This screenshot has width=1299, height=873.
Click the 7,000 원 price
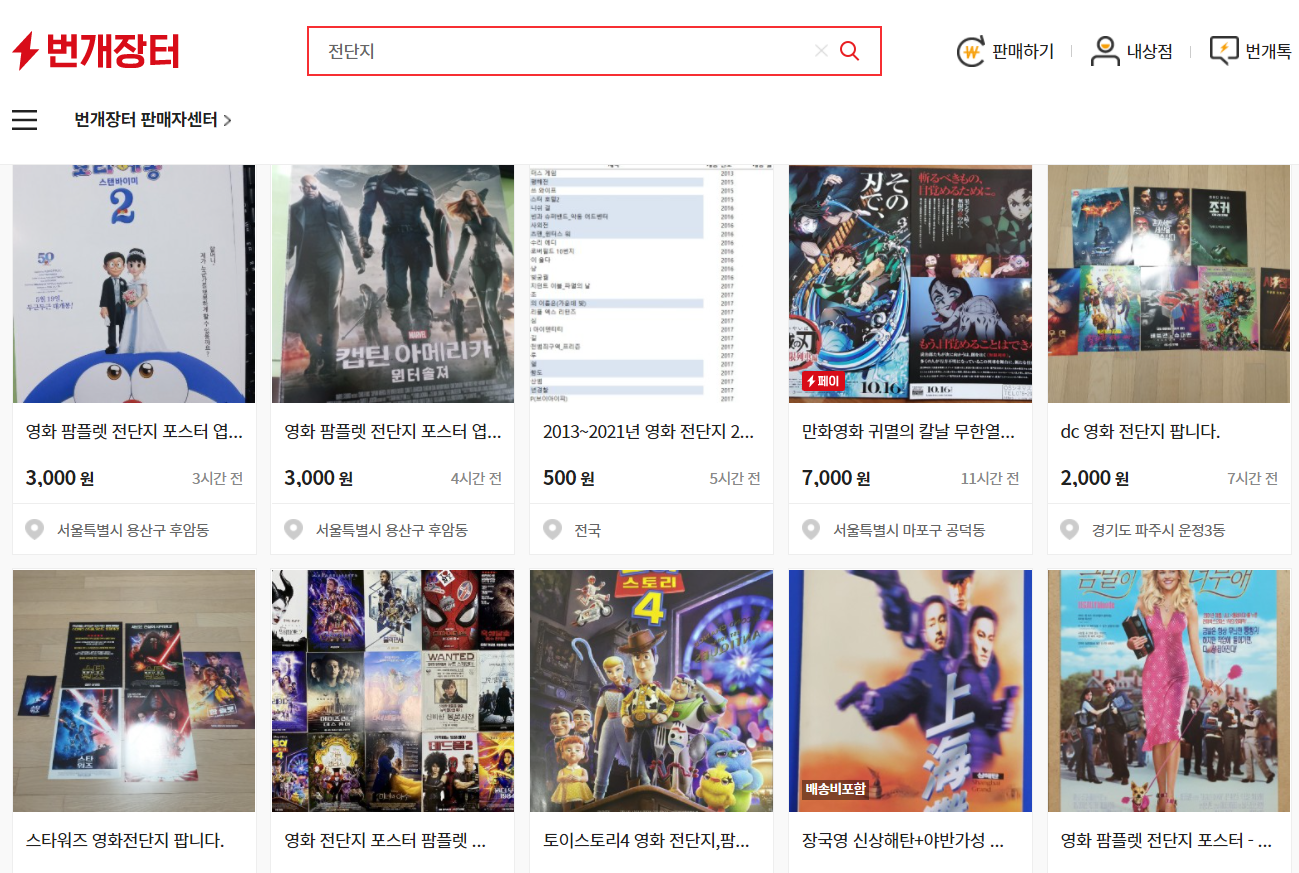click(x=836, y=478)
